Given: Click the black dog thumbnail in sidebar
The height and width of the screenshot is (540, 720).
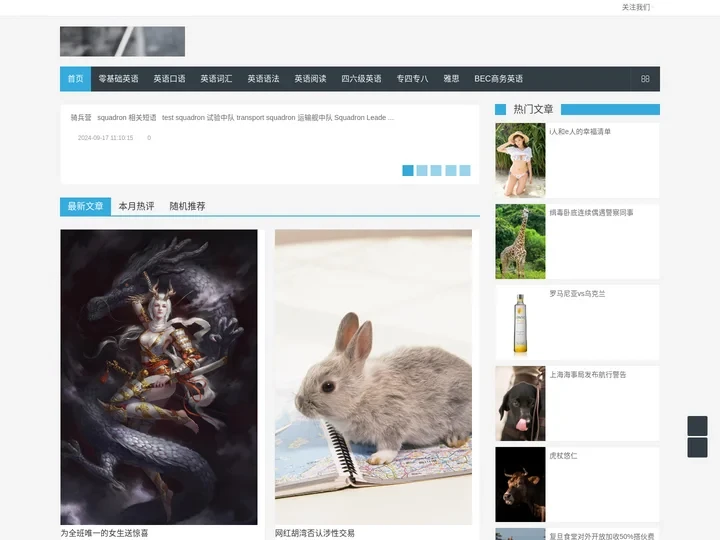Looking at the screenshot, I should pos(520,404).
